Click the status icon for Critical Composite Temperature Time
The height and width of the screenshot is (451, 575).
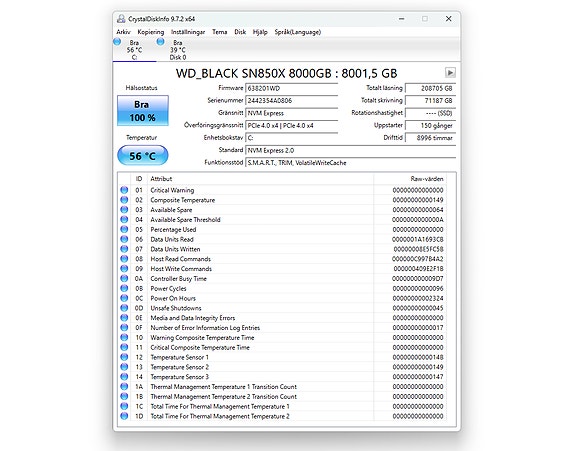[x=124, y=347]
